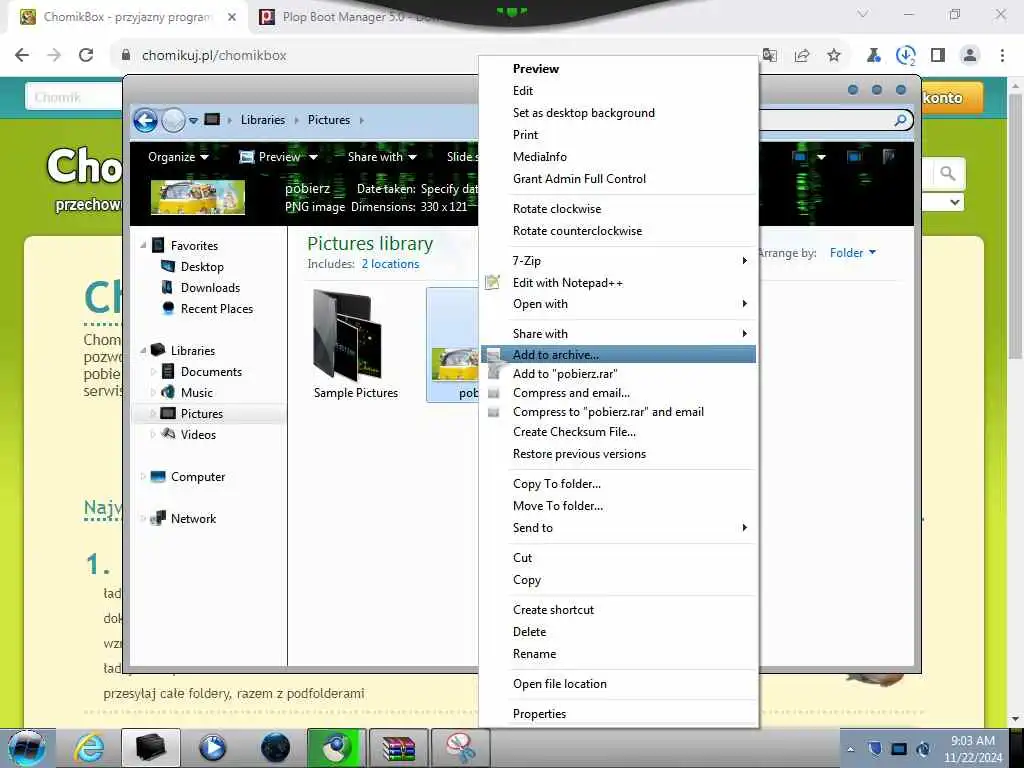This screenshot has height=768, width=1024.
Task: Select Network in navigation pane
Action: pos(193,519)
